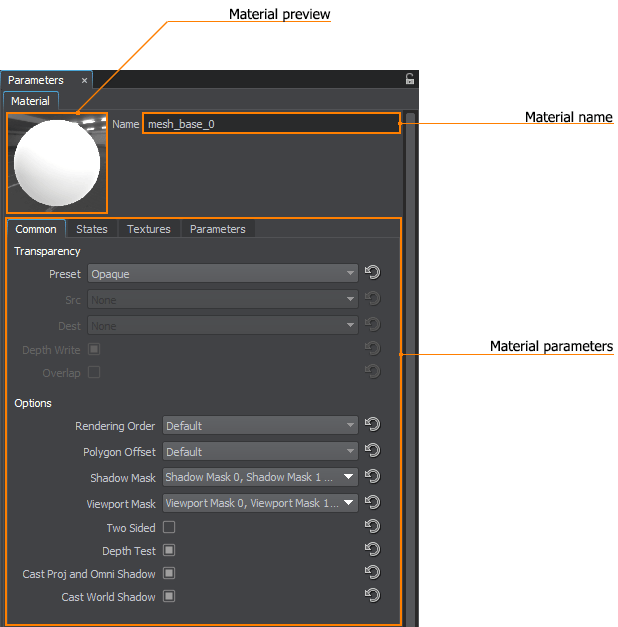Reset the Polygon Offset setting
618x627 pixels.
tap(373, 451)
